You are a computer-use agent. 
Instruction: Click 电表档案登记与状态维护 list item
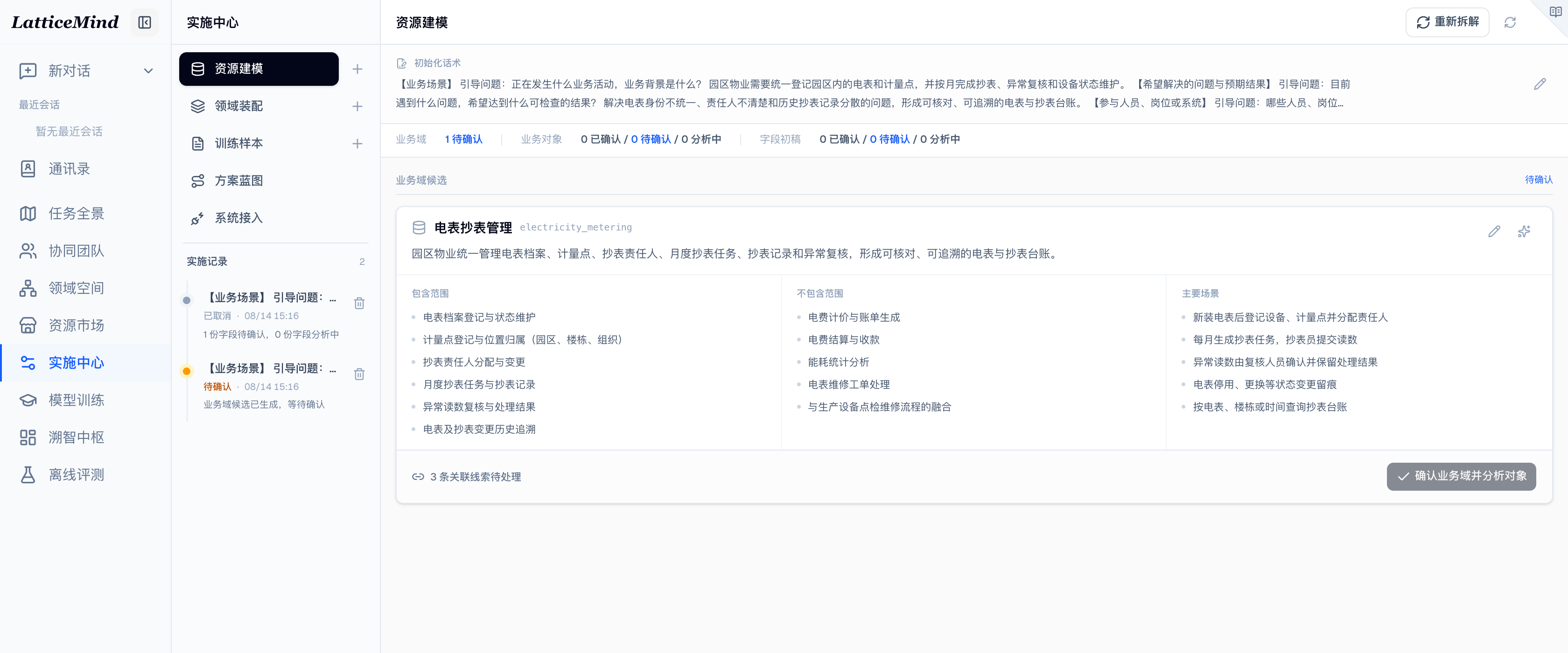(479, 317)
